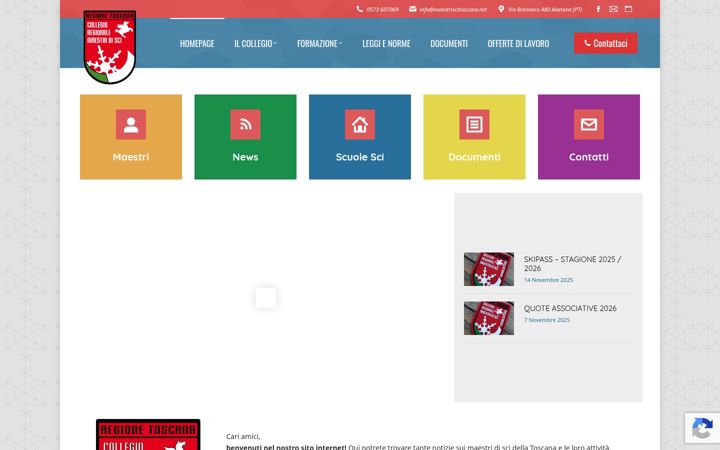Click the info@maestriscitoscana.net email address
Screen dimensions: 720x450
coord(453,9)
